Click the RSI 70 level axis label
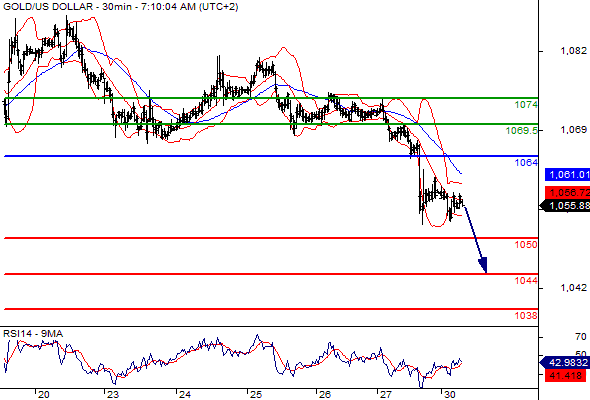590x400 pixels. (581, 337)
